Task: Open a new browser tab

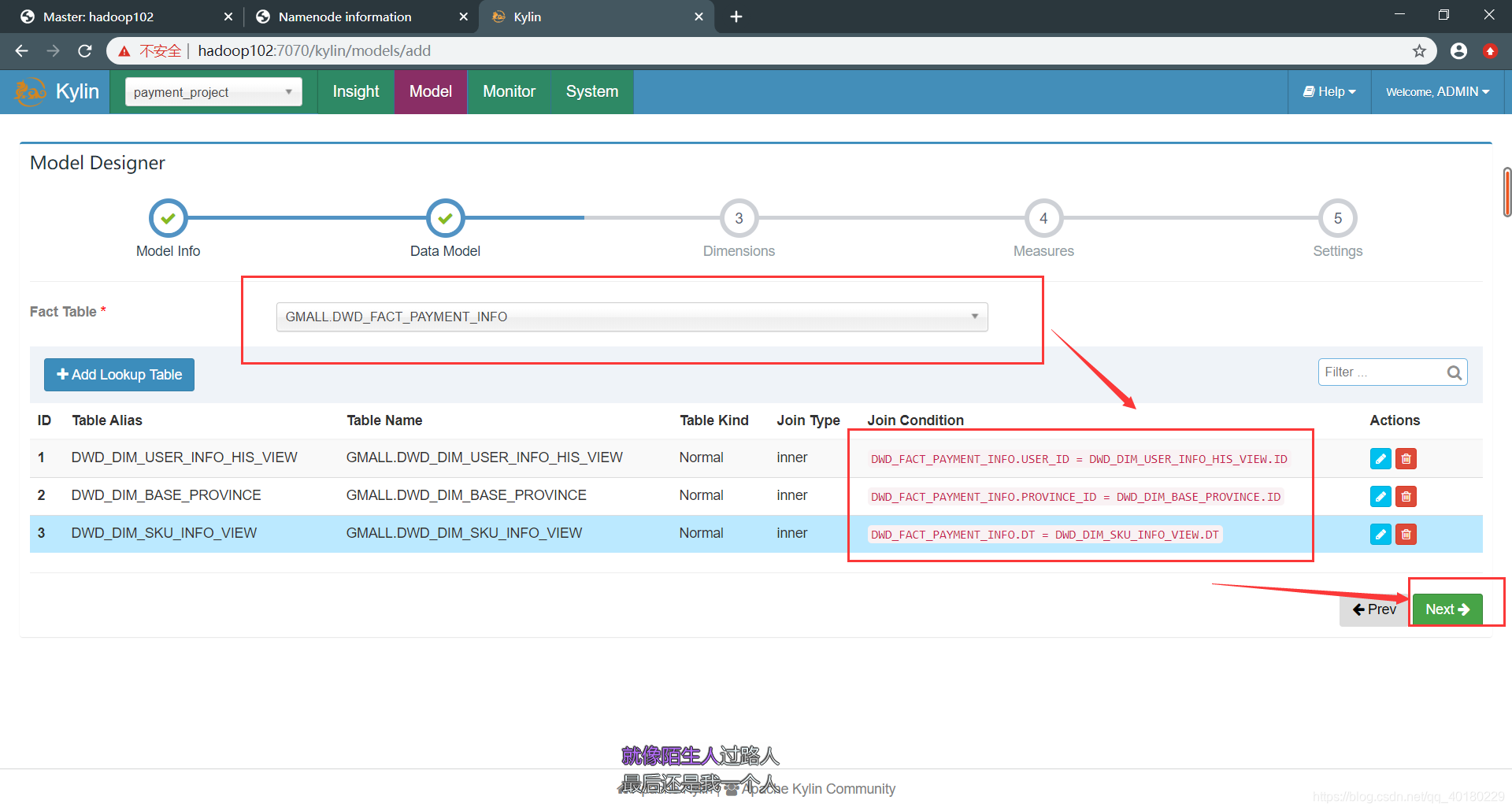Action: click(736, 17)
